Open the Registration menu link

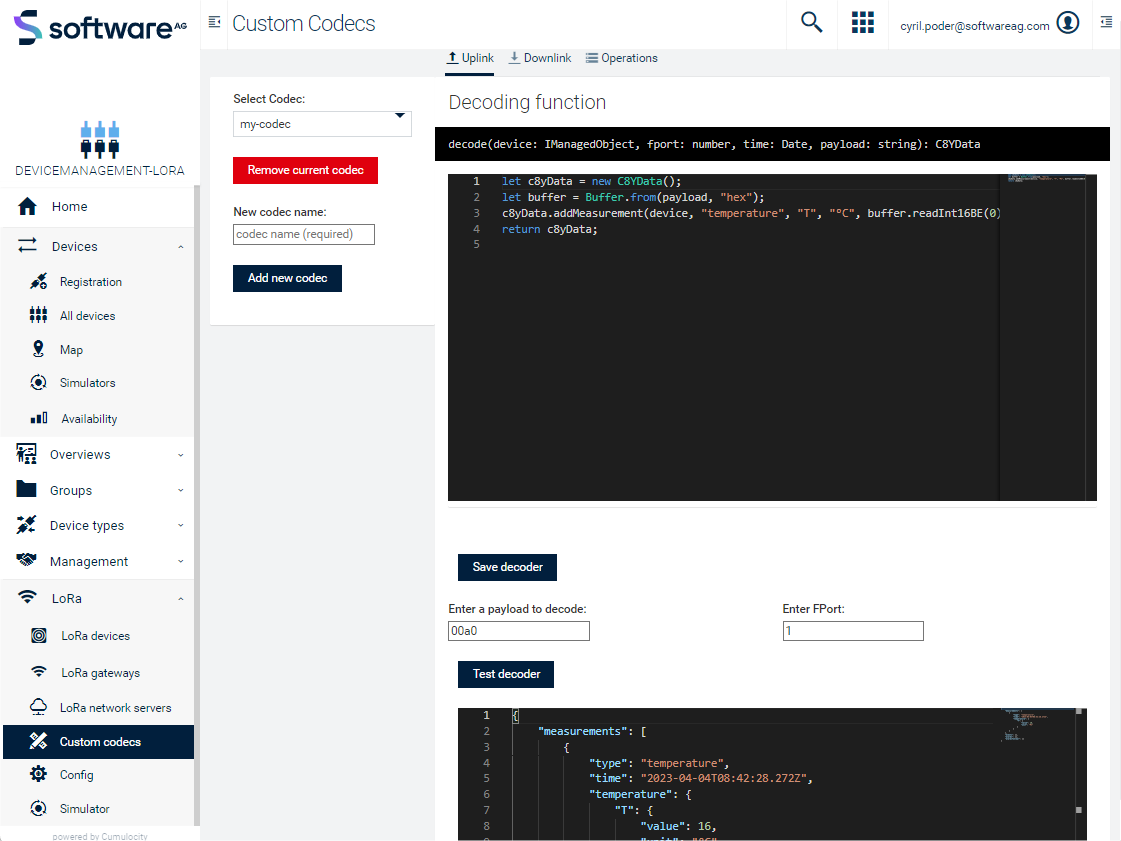[91, 282]
